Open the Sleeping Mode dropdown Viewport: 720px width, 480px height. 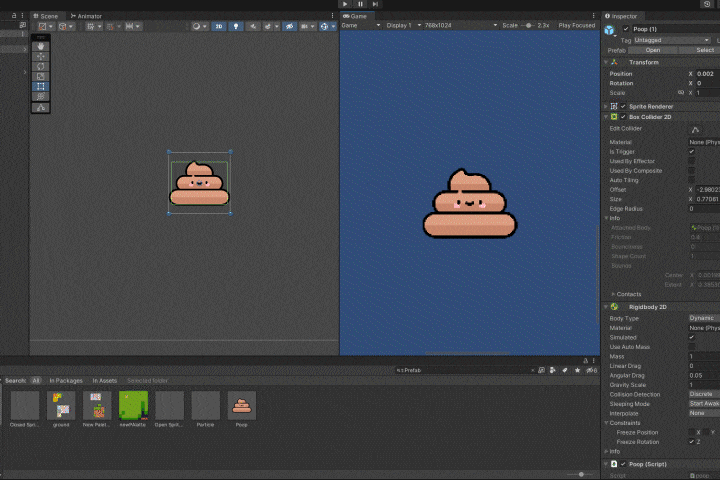tap(704, 404)
